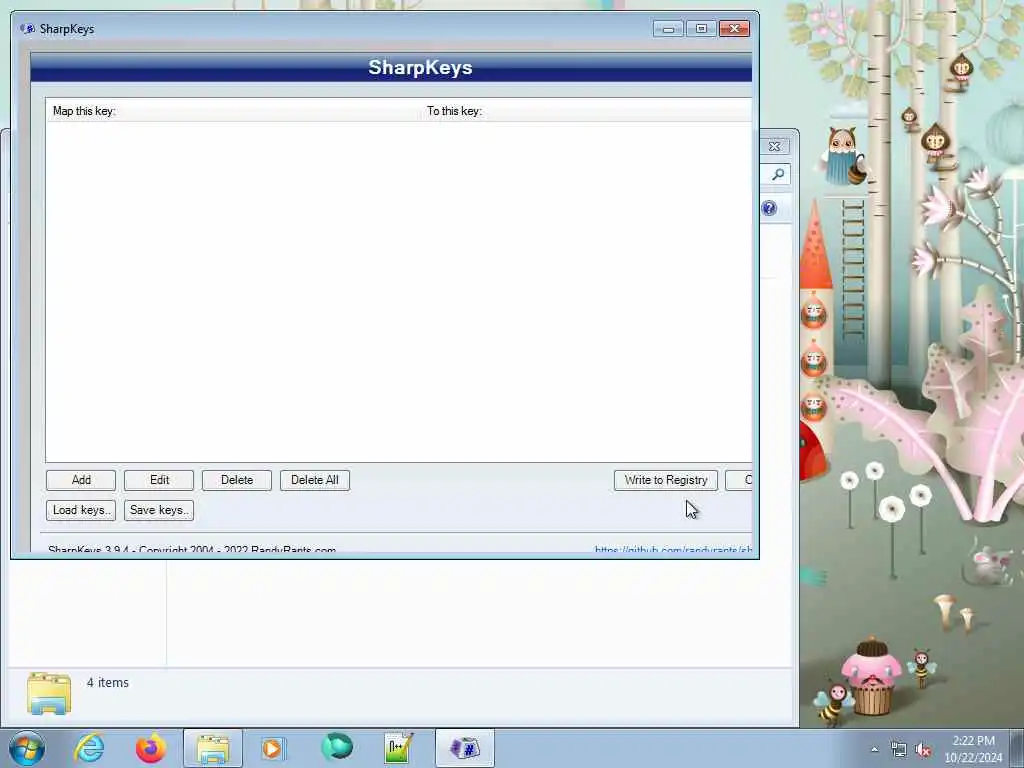The height and width of the screenshot is (768, 1024).
Task: Maximize the SharpKeys window
Action: (701, 29)
